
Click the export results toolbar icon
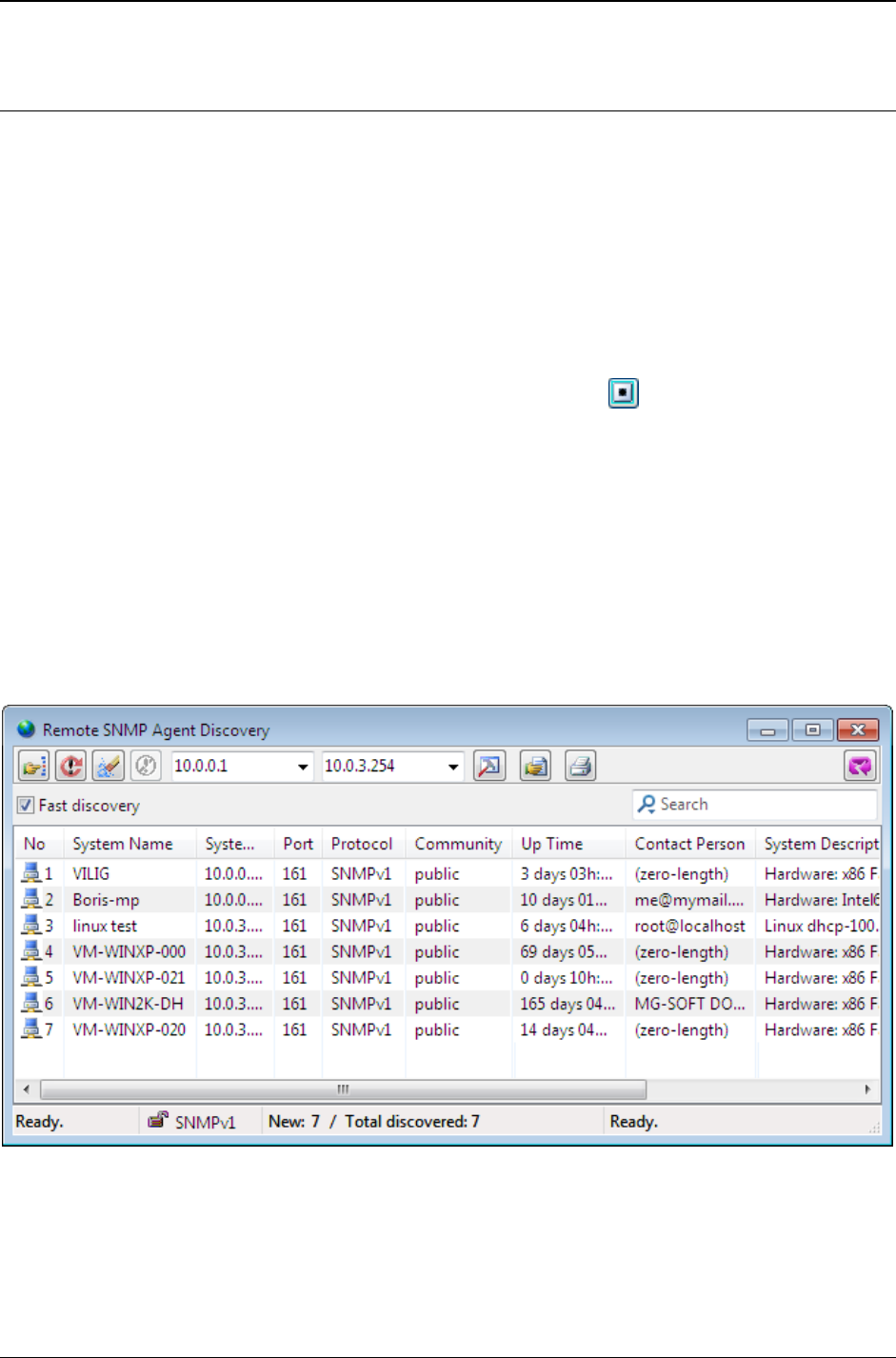coord(535,766)
